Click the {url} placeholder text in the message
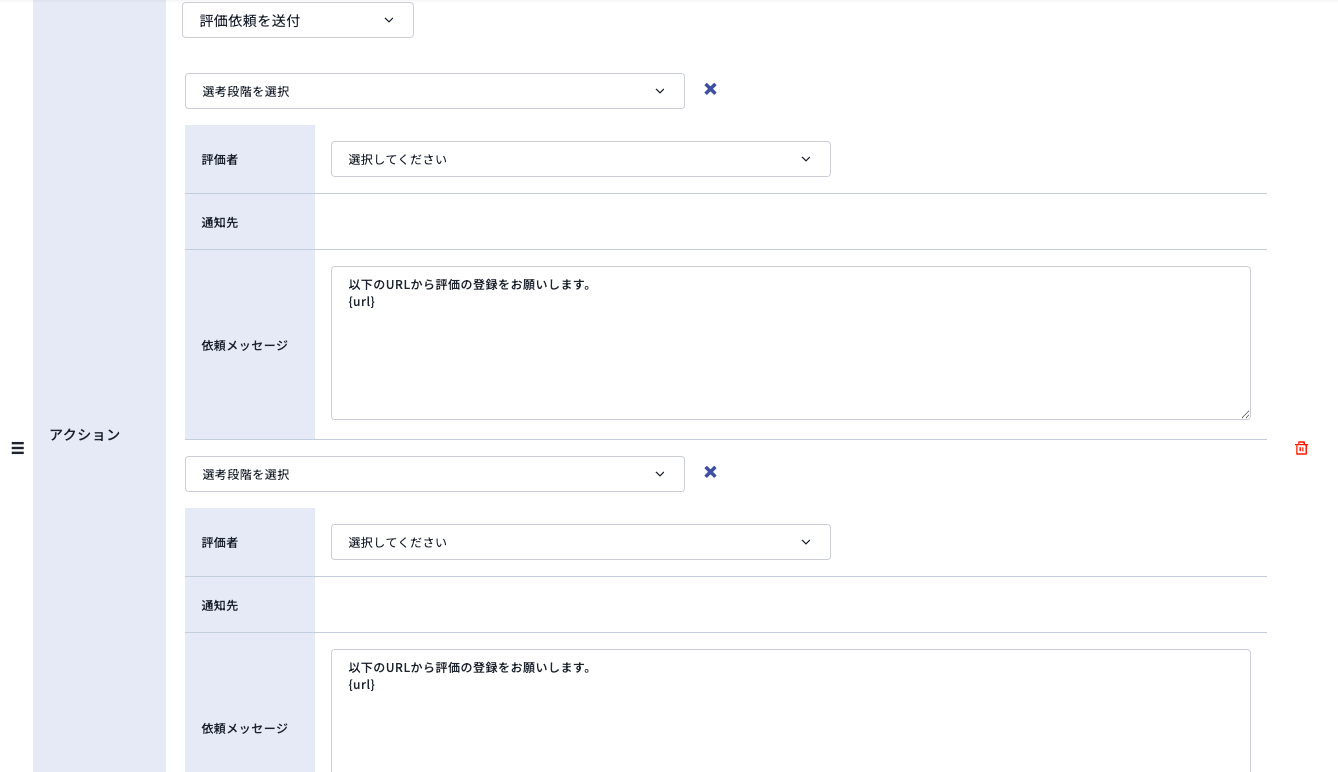Viewport: 1338px width, 772px height. [362, 301]
